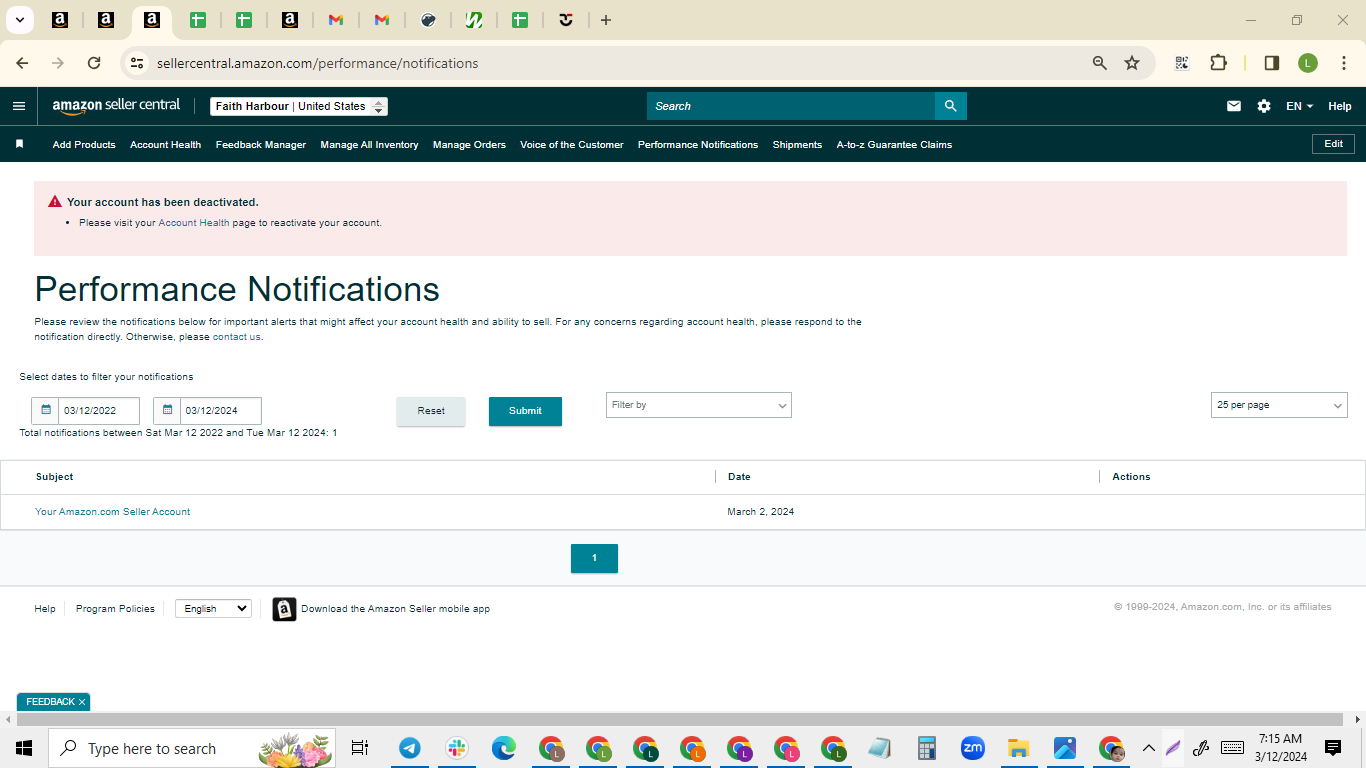Screen dimensions: 1366x768
Task: Open A-to-z Guarantee Claims menu item
Action: (894, 145)
